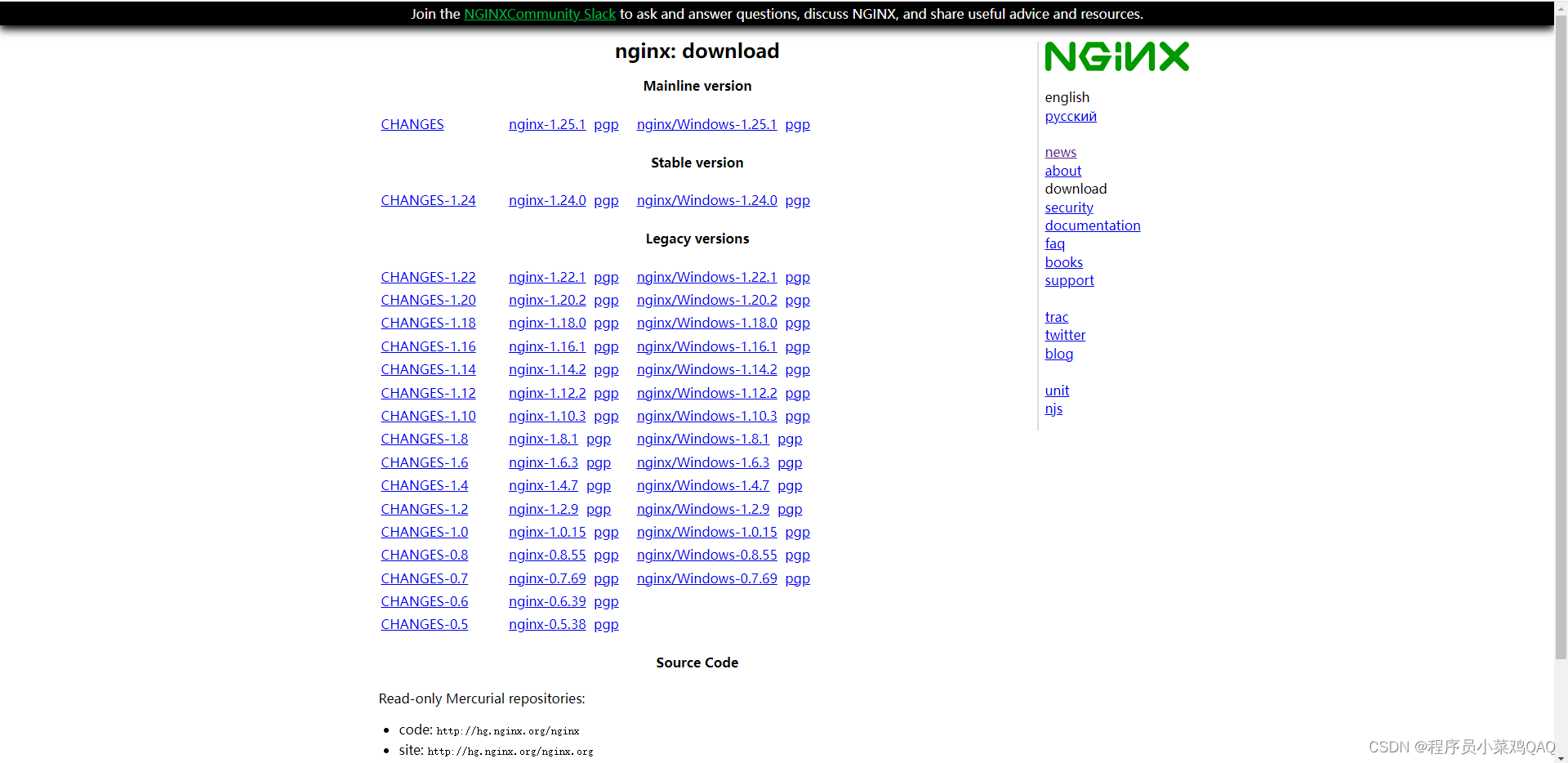
Task: Download nginx-1.22.1
Action: tap(547, 277)
